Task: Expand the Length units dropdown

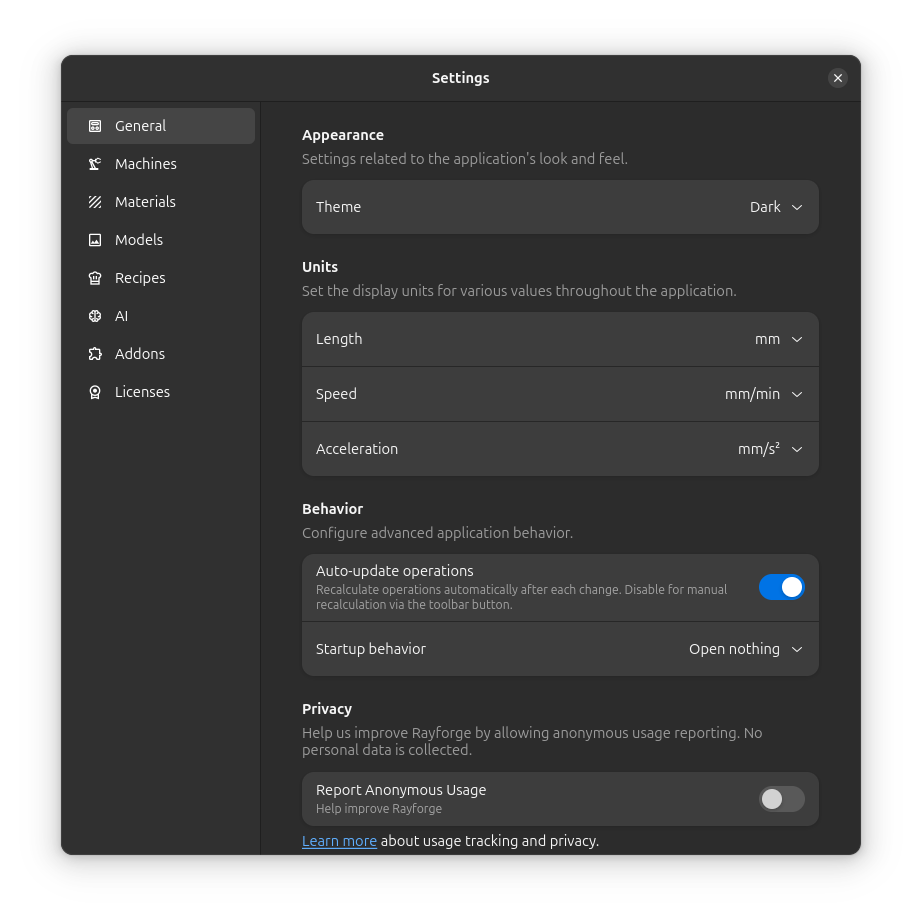Action: pyautogui.click(x=778, y=339)
